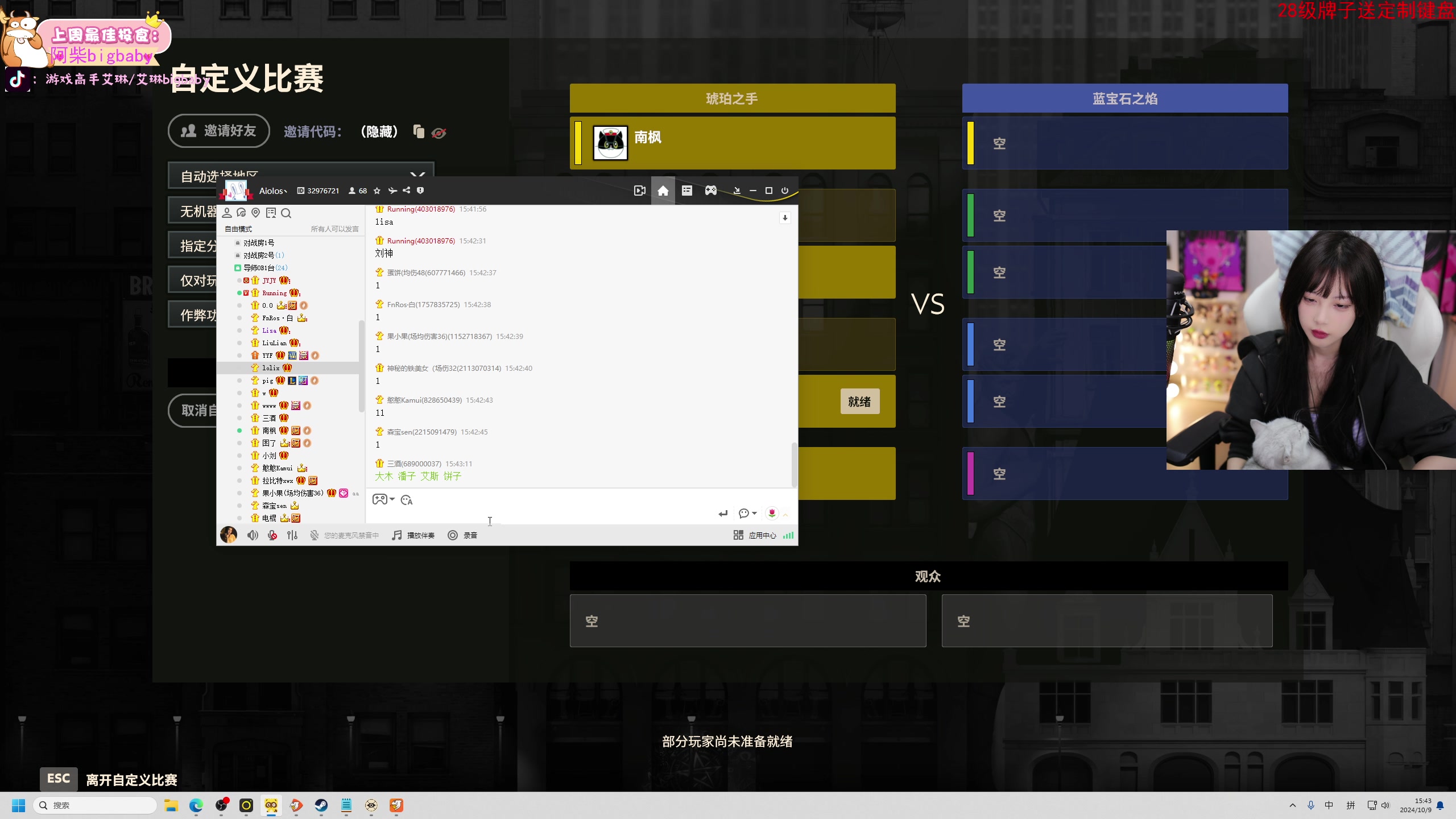Click the 琥珀之手 team header
This screenshot has height=819, width=1456.
pyautogui.click(x=733, y=98)
